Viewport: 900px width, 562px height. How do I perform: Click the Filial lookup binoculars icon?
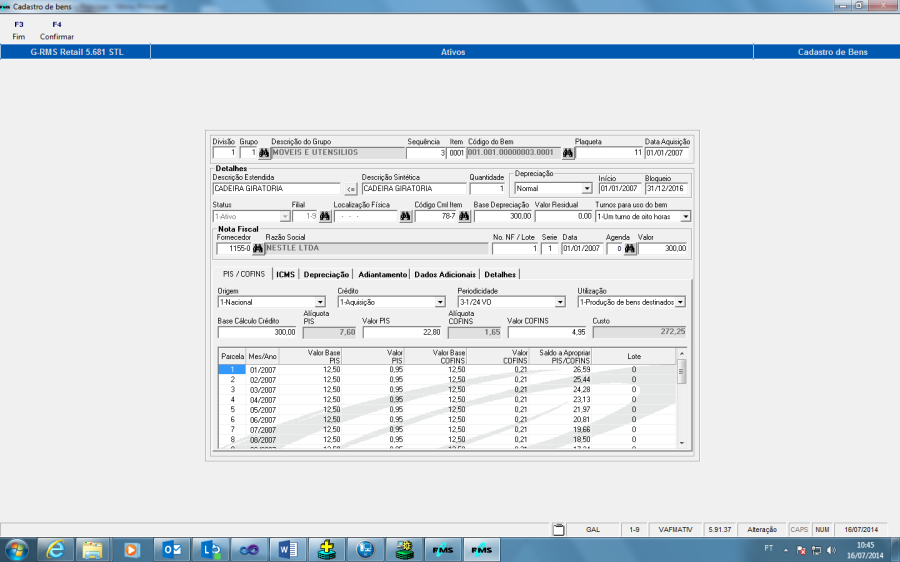[x=324, y=216]
